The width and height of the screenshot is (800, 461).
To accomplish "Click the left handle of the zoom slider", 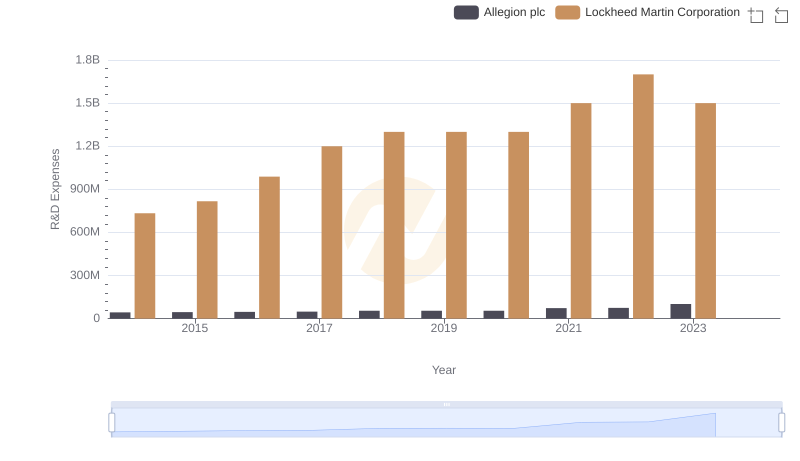I will click(112, 423).
